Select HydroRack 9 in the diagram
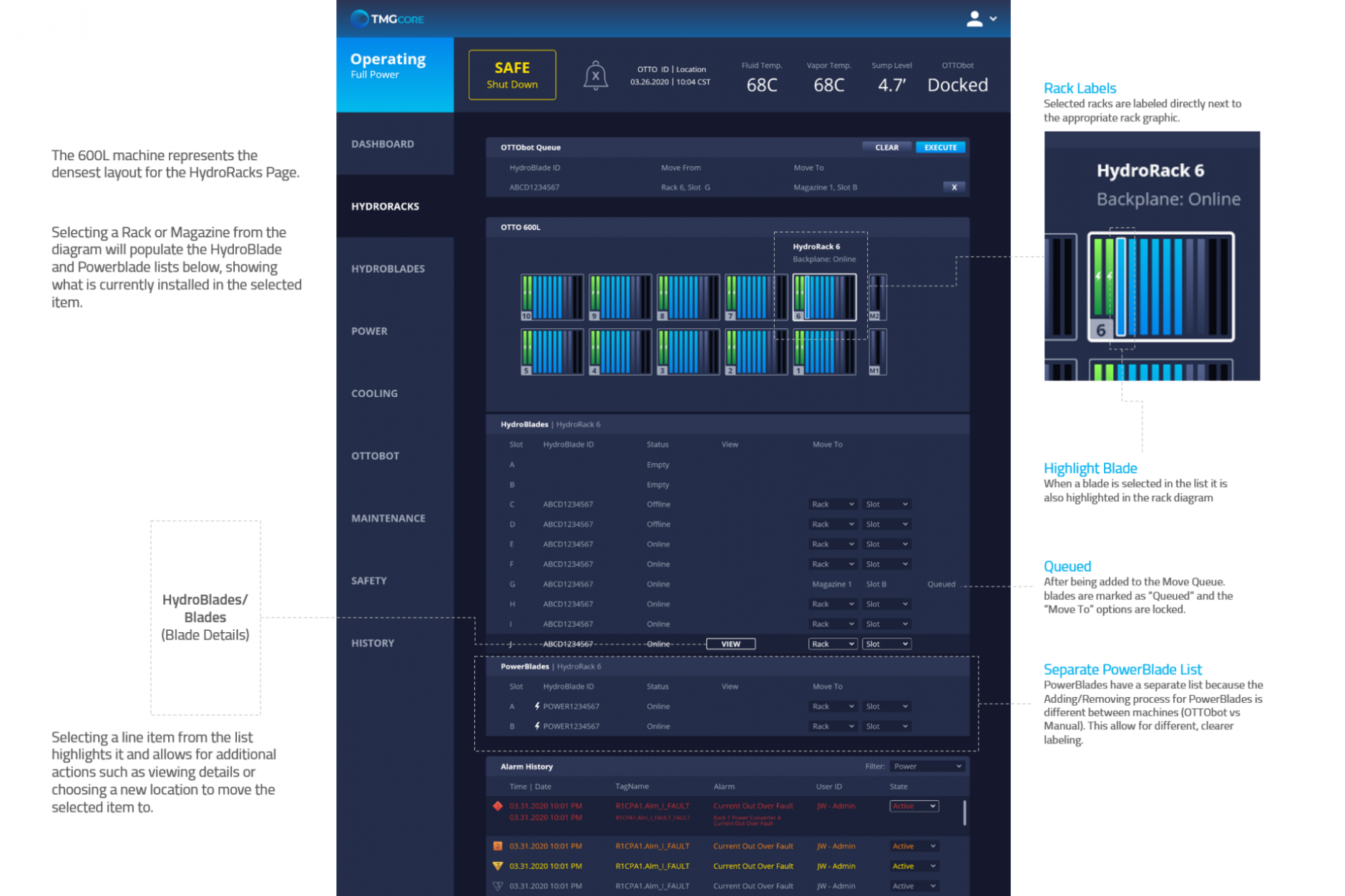 pos(620,297)
